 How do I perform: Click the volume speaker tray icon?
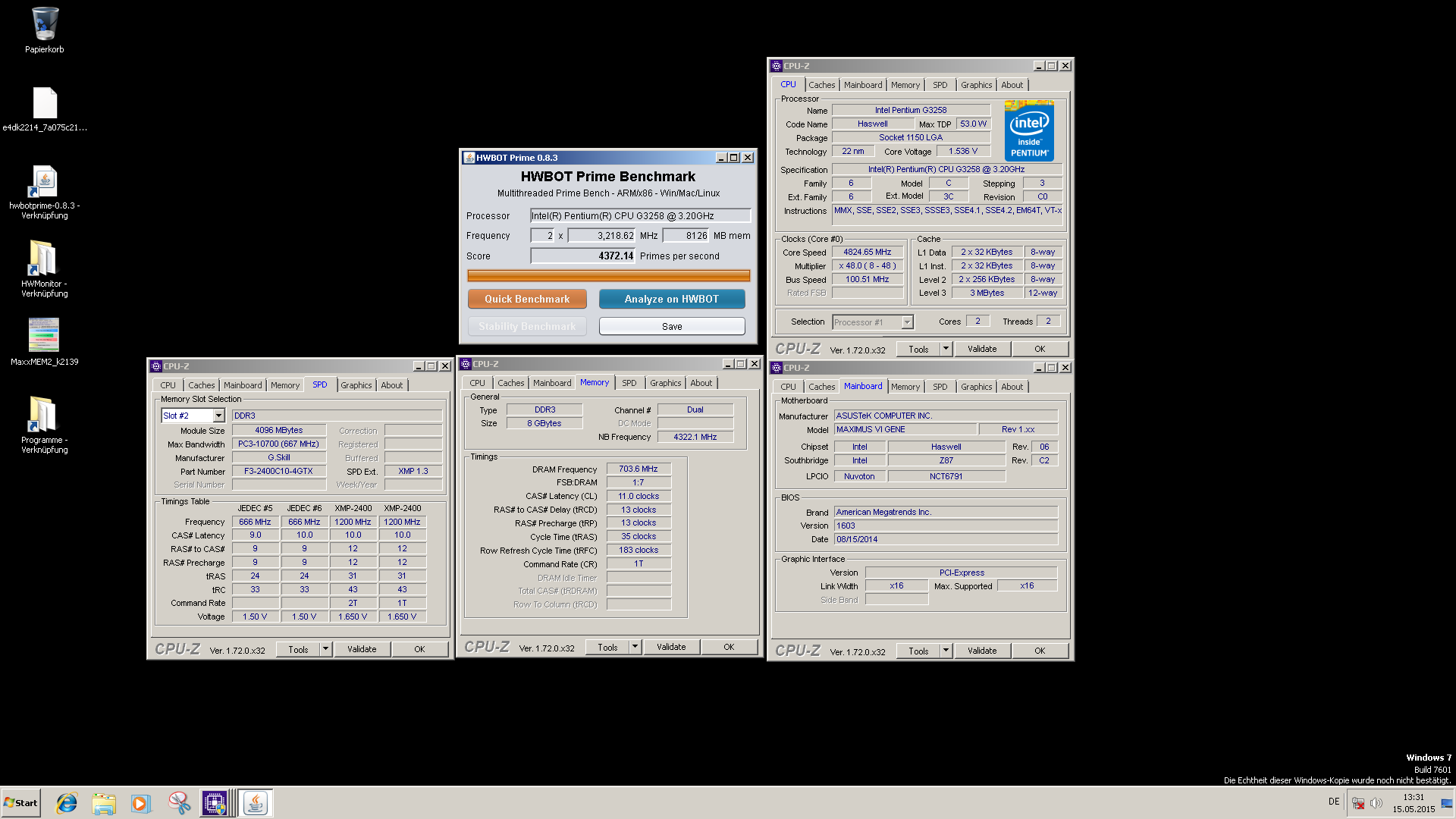click(1376, 803)
